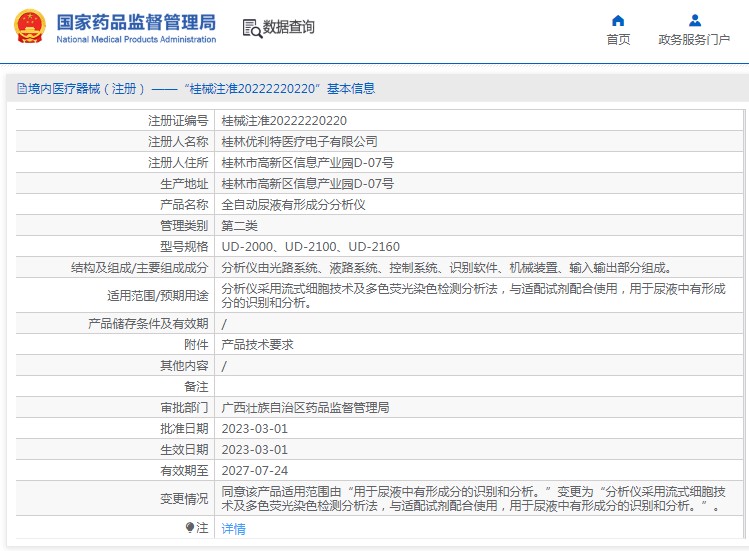Image resolution: width=749 pixels, height=551 pixels.
Task: Click the data query magnifier icon
Action: pyautogui.click(x=252, y=28)
